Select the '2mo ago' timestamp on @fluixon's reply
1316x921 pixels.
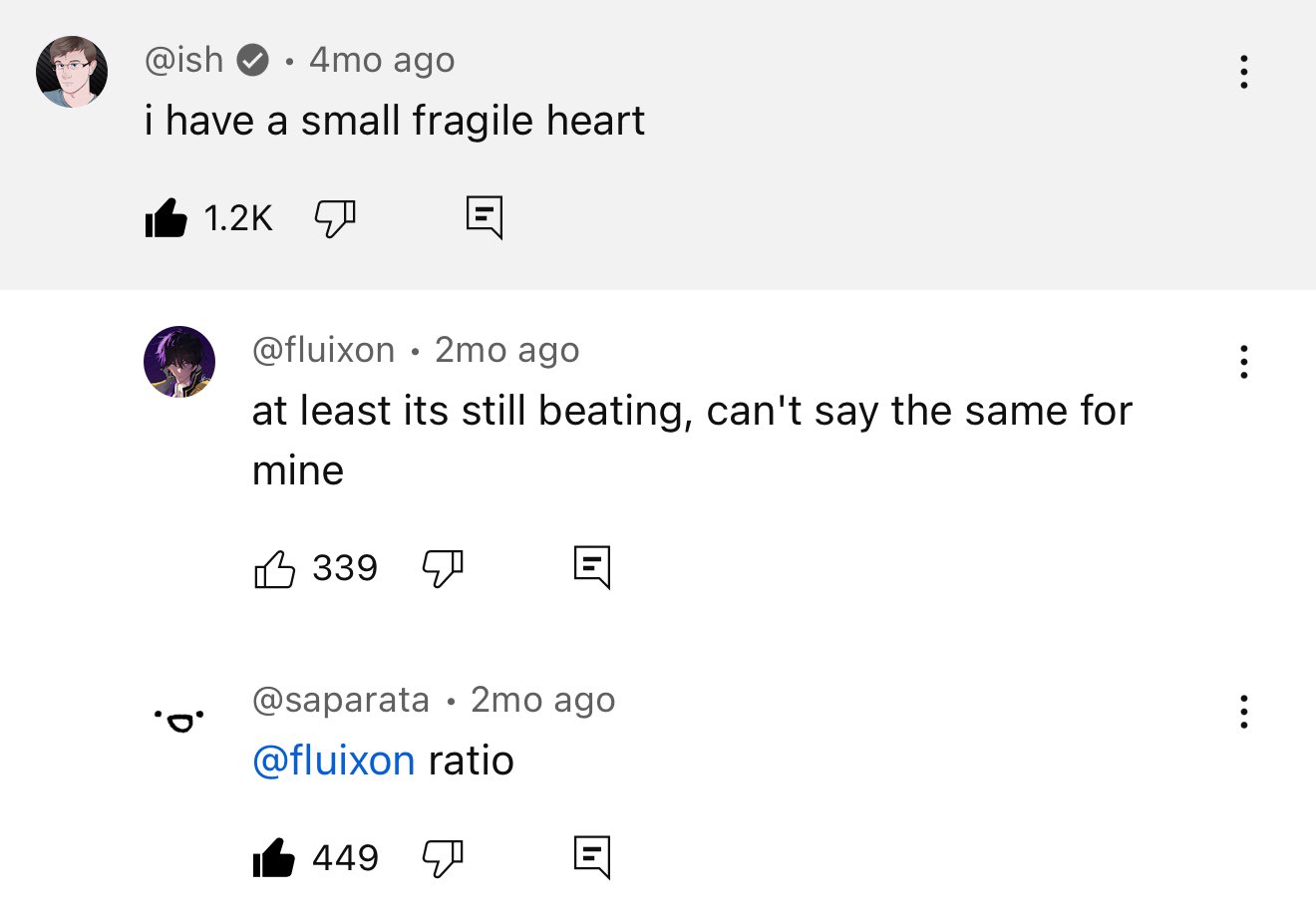(506, 349)
